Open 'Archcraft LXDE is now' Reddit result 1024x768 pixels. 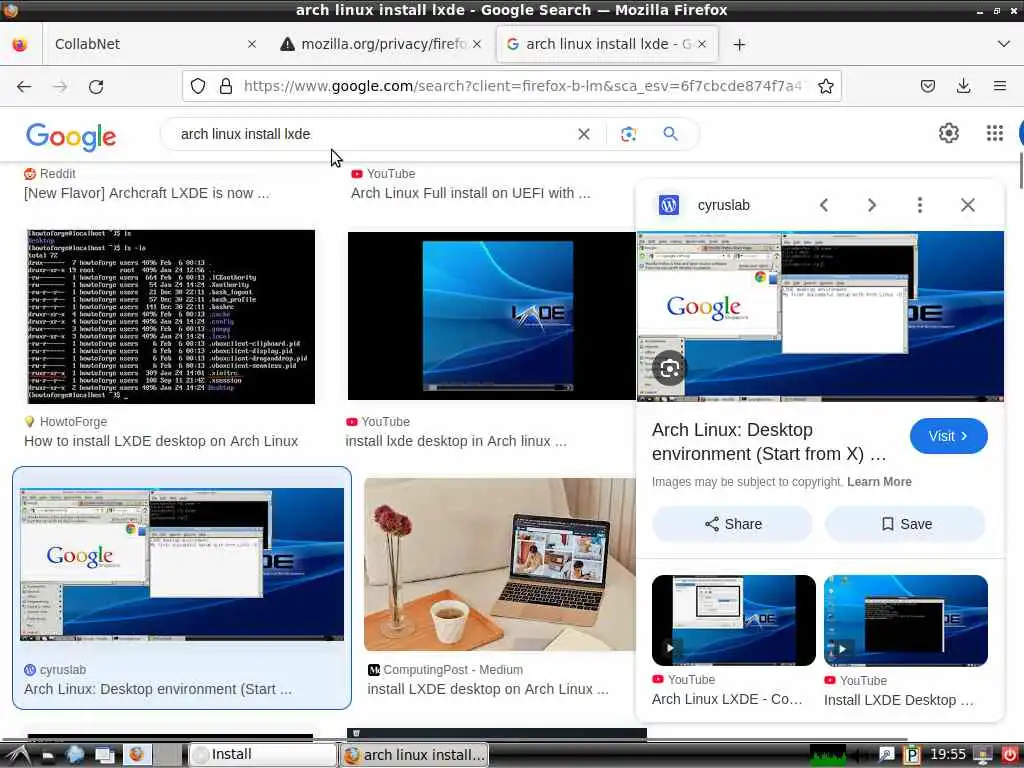(146, 193)
